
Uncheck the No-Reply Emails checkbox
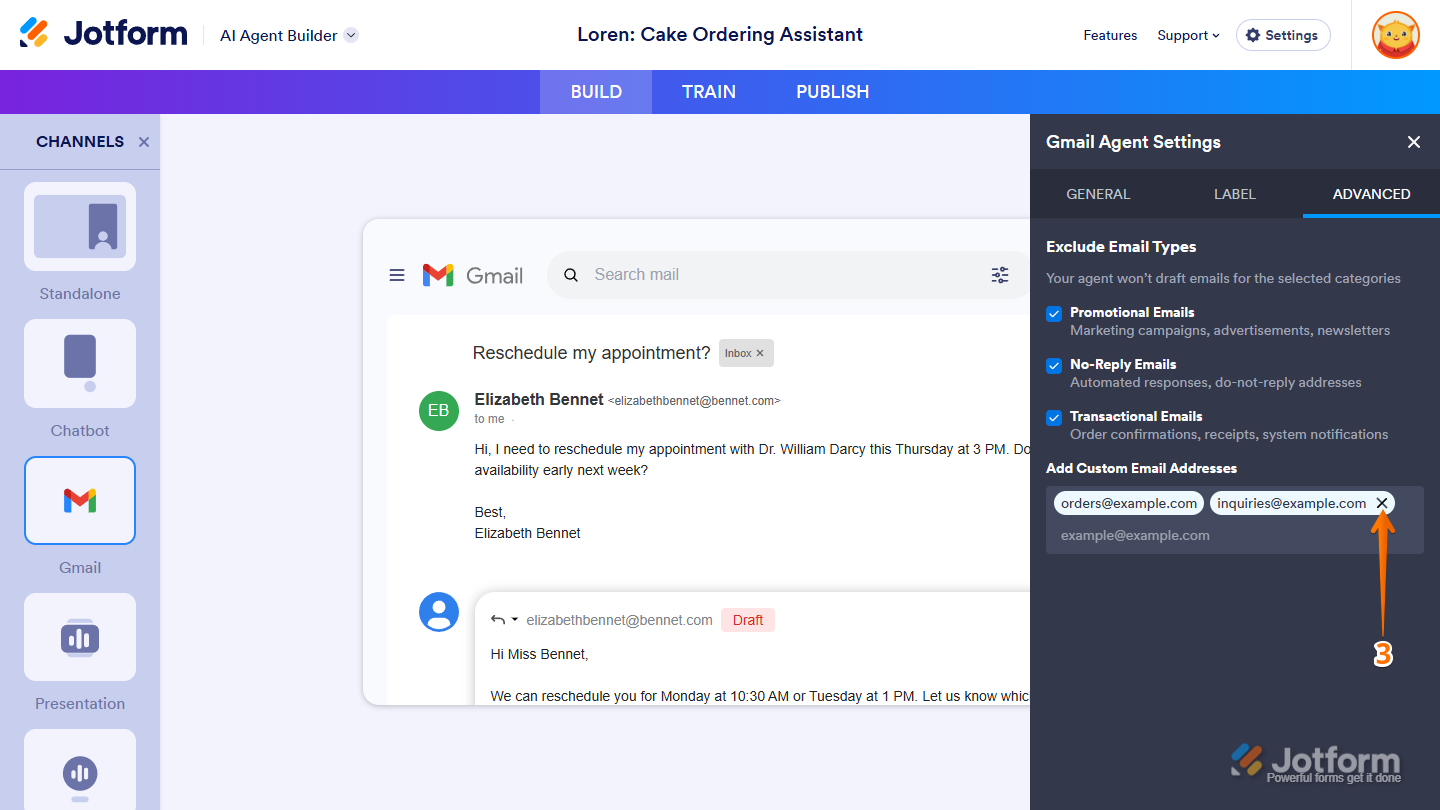pyautogui.click(x=1054, y=366)
